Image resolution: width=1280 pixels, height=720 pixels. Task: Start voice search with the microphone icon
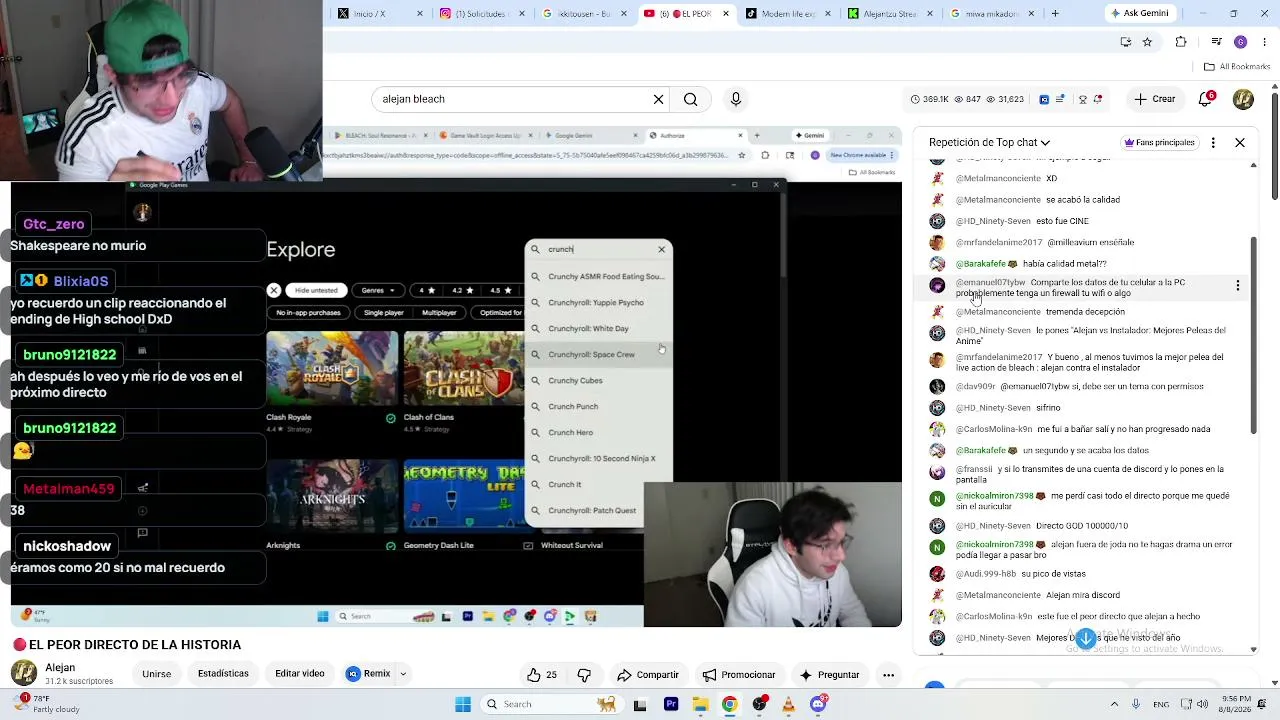(736, 99)
